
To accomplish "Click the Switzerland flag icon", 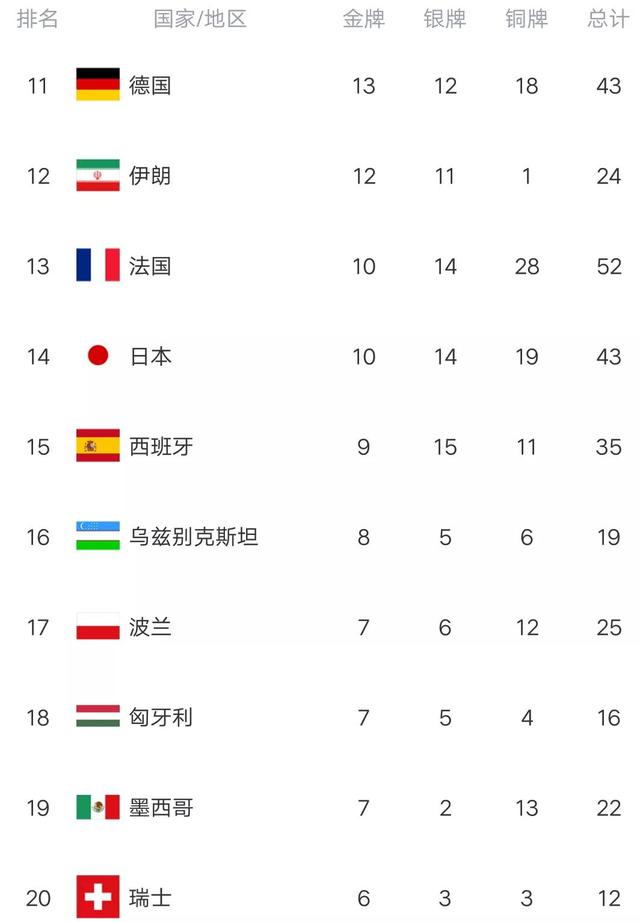I will (98, 897).
